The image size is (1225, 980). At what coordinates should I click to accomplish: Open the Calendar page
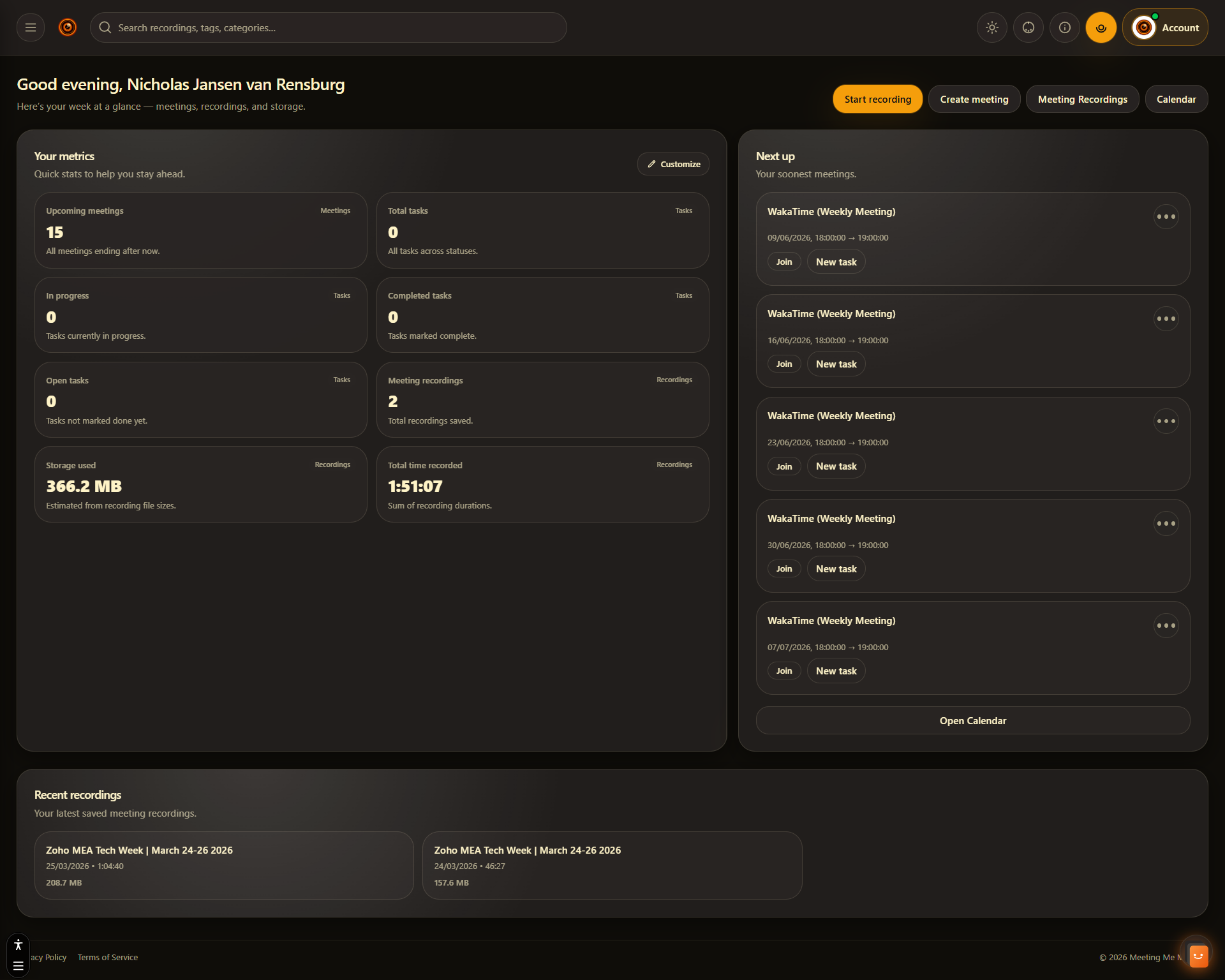pyautogui.click(x=1176, y=99)
